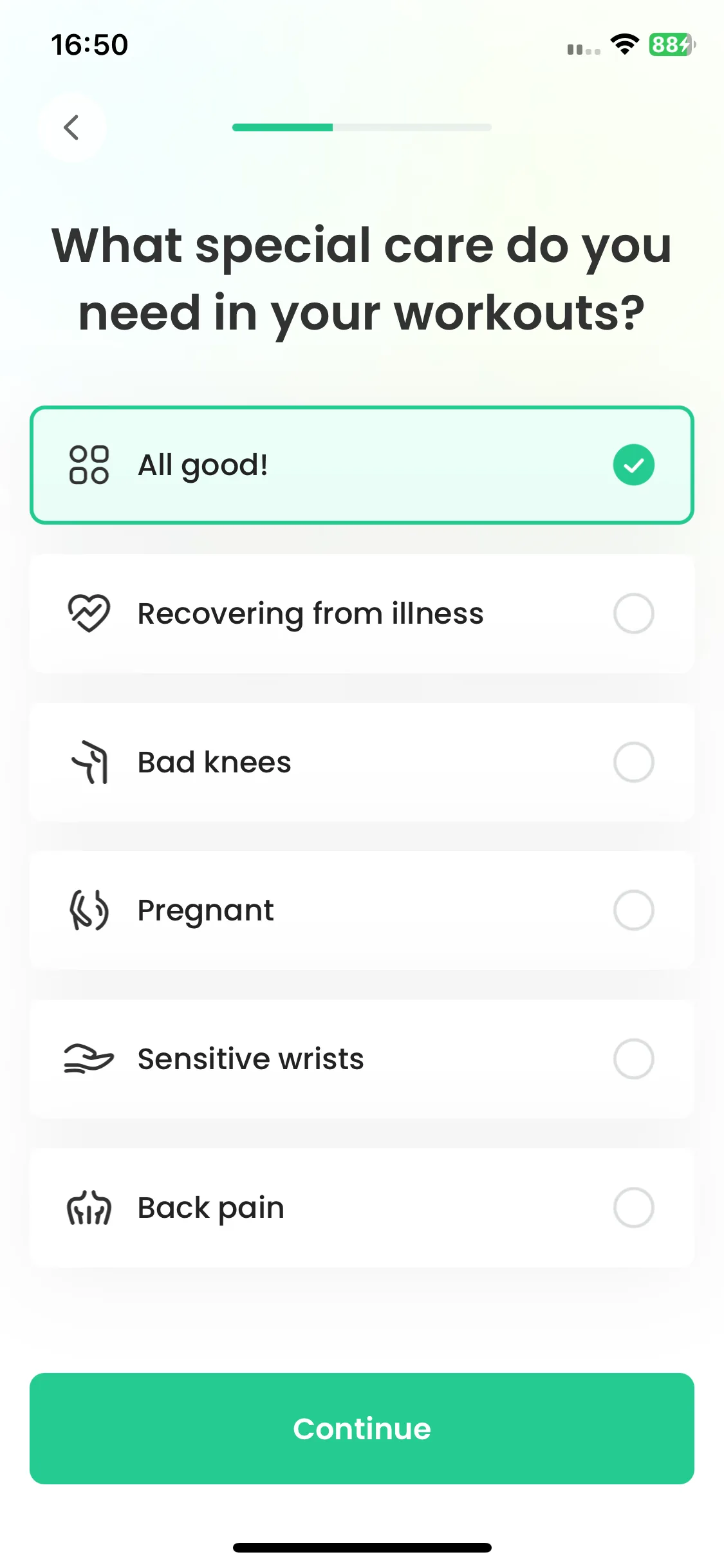Viewport: 724px width, 1568px height.
Task: Tap the onboarding progress bar
Action: tap(362, 127)
